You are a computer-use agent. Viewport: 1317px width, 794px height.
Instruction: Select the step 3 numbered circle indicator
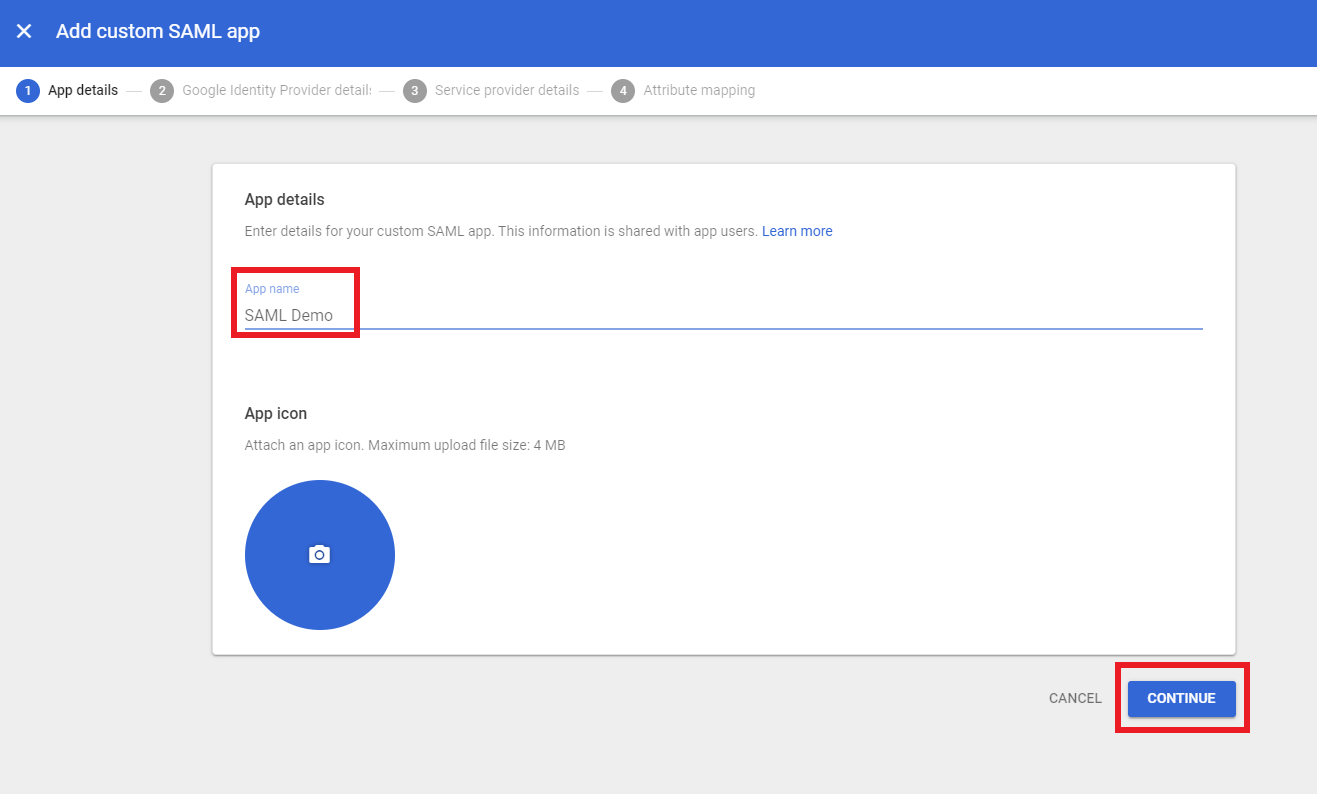point(416,90)
